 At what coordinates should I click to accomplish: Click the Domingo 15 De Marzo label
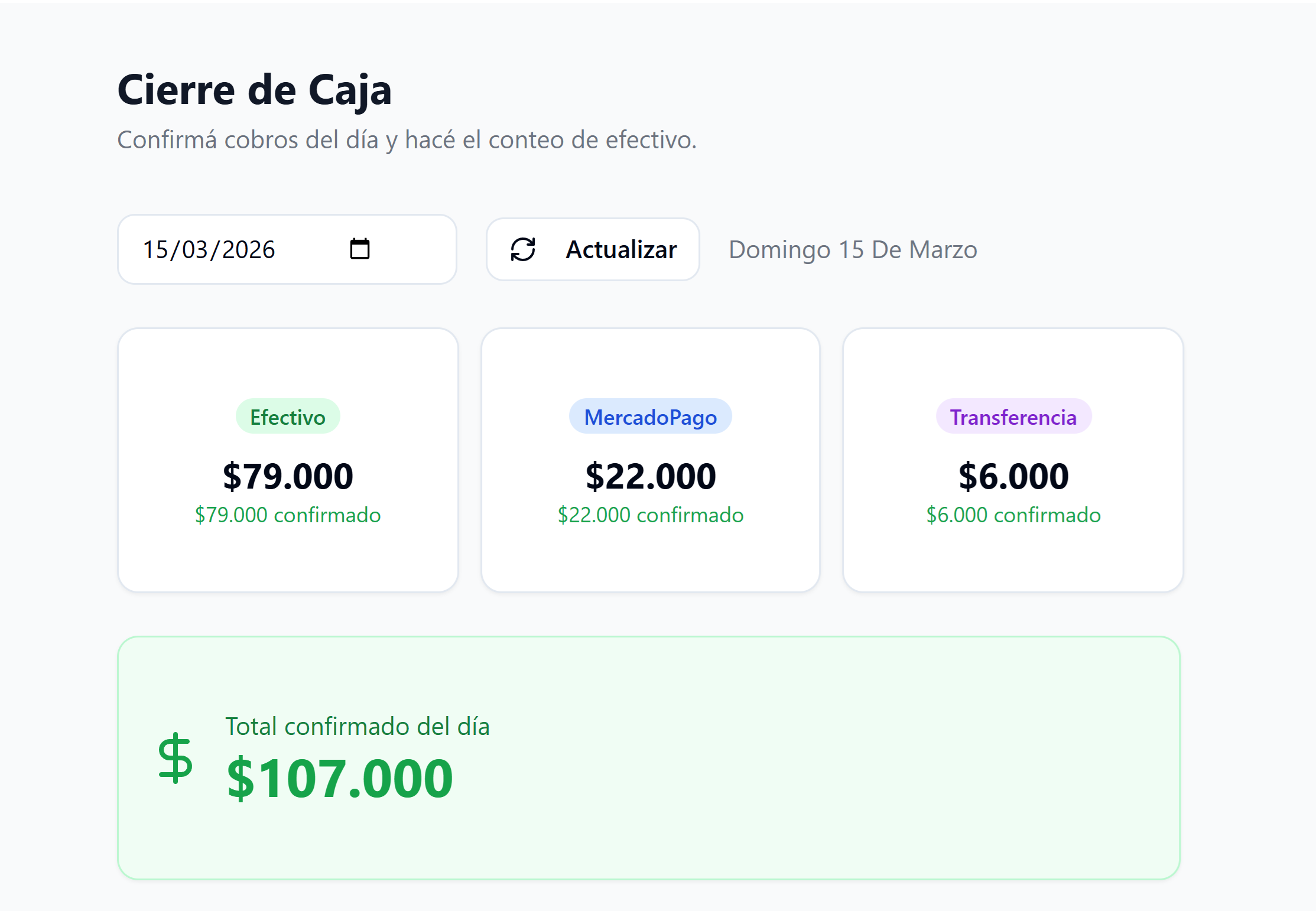point(852,249)
